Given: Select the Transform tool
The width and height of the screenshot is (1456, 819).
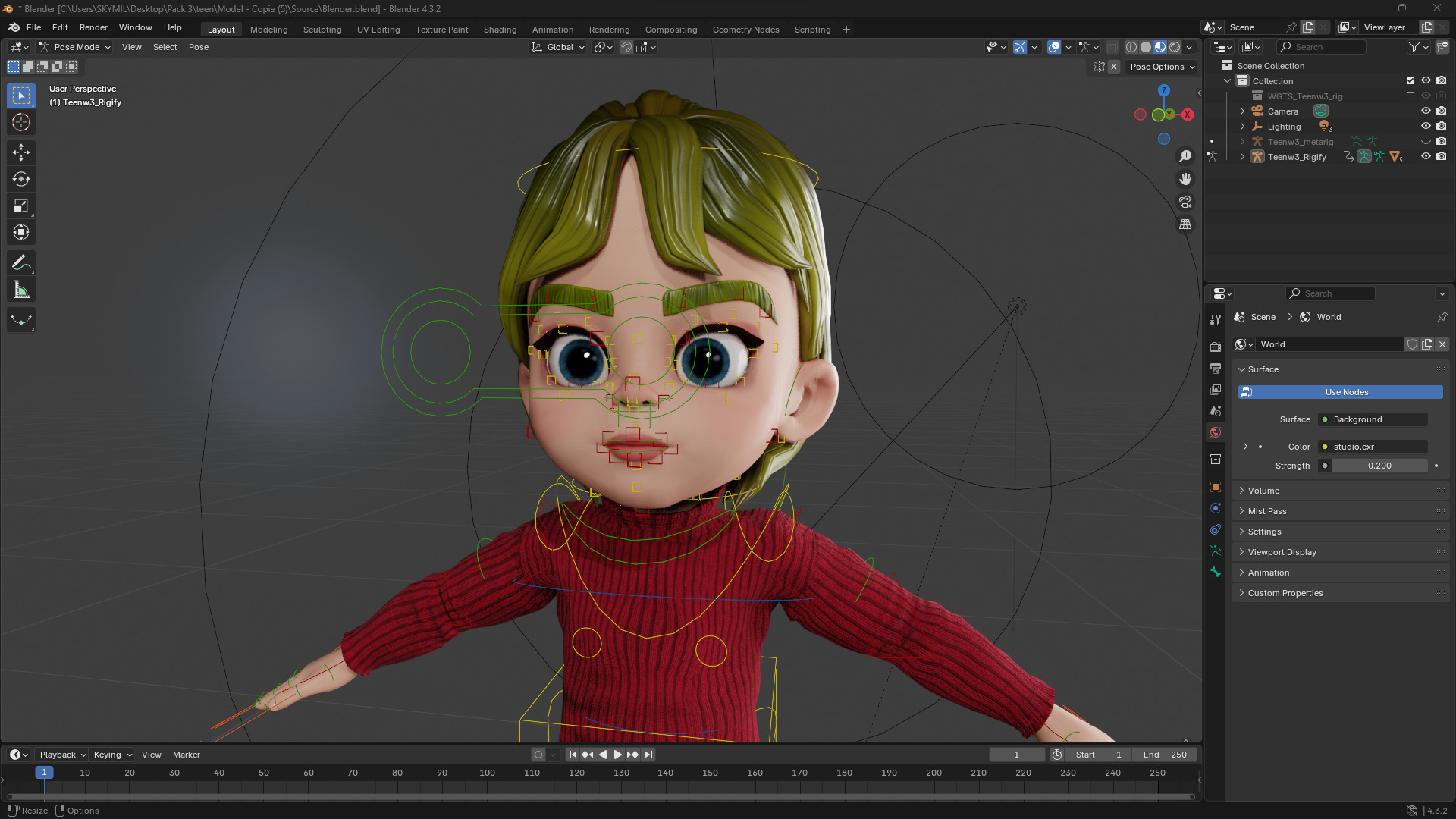Looking at the screenshot, I should click(x=21, y=232).
